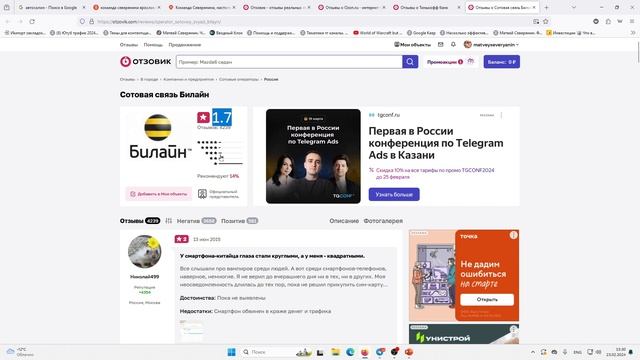Open the review title about смартфона-китайца
Image resolution: width=640 pixels, height=360 pixels.
pos(272,256)
